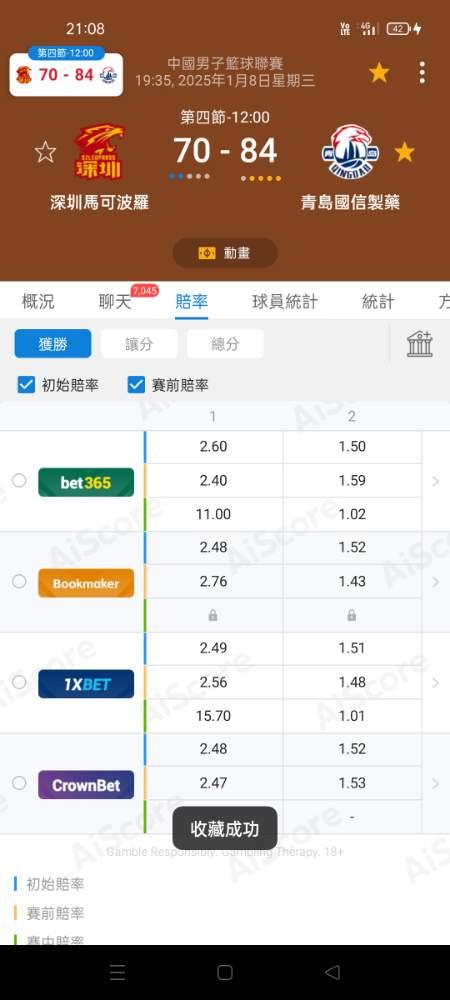Open the three-dot overflow menu

coord(422,73)
